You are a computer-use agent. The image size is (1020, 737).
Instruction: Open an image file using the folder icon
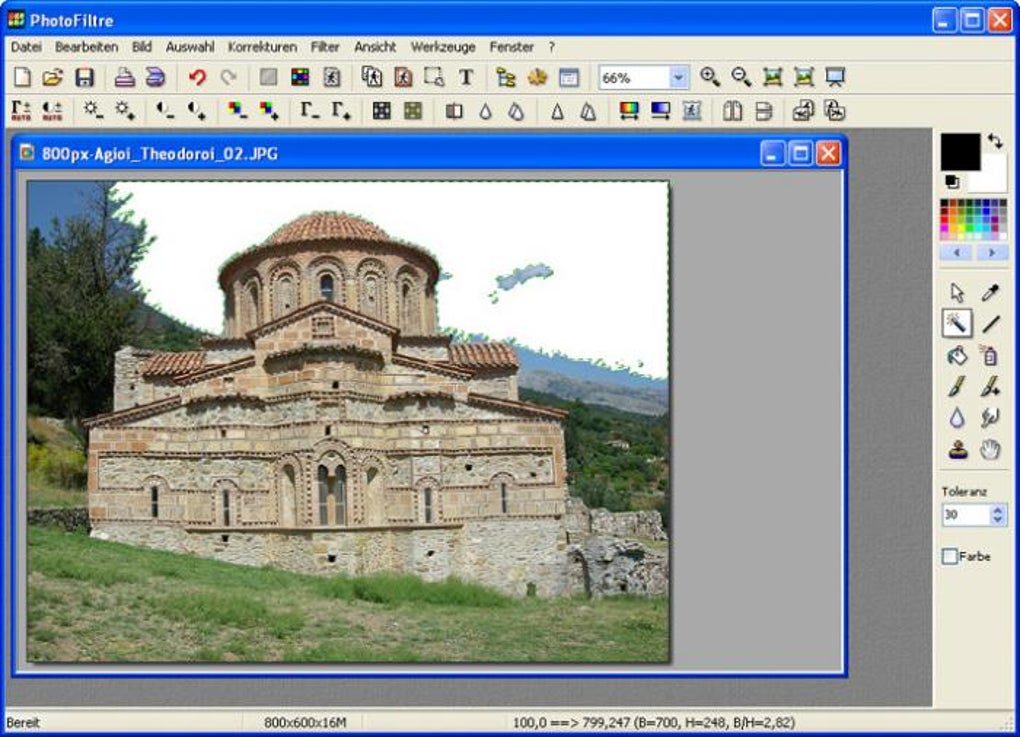pyautogui.click(x=53, y=77)
